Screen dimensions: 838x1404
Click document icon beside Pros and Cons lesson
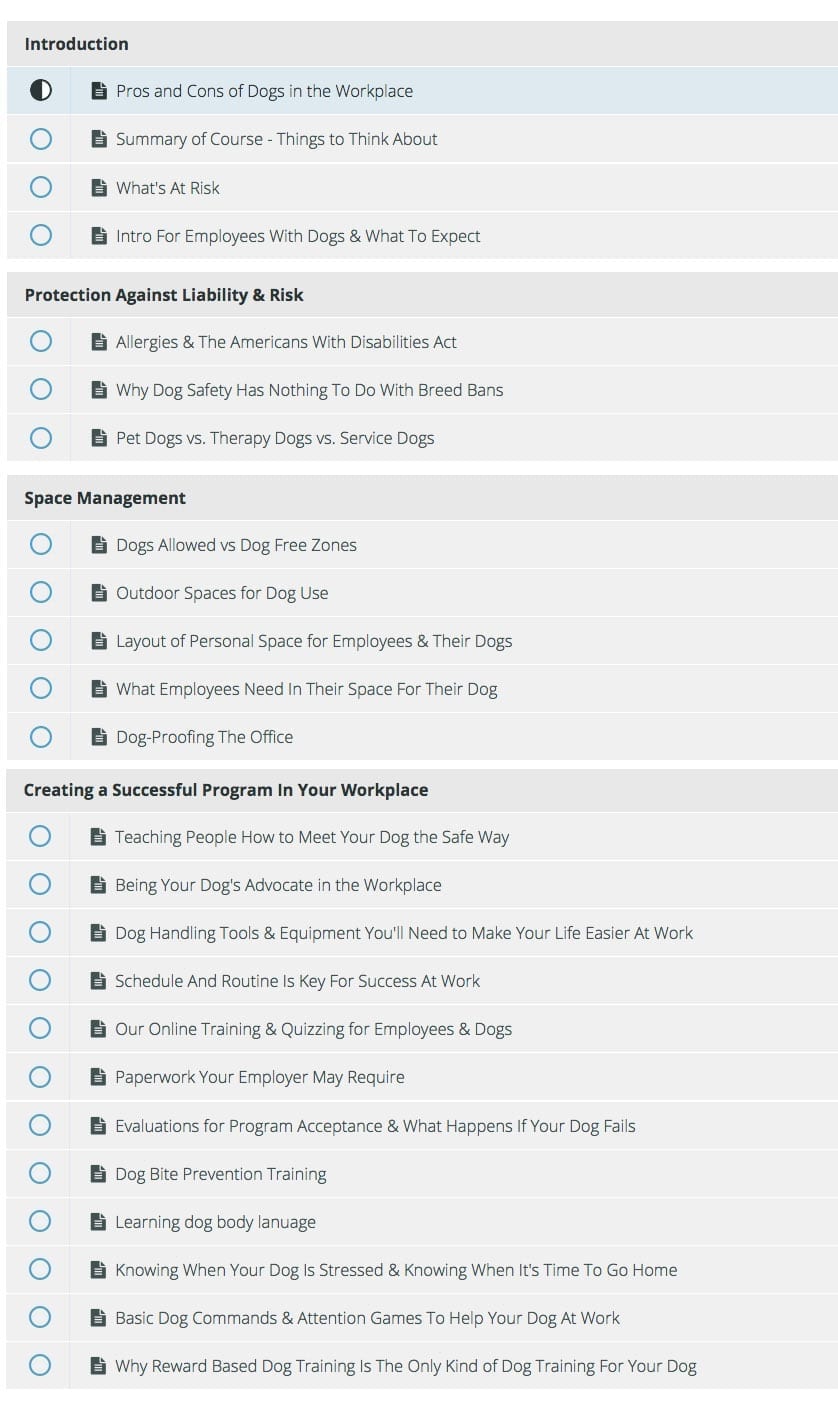[99, 90]
